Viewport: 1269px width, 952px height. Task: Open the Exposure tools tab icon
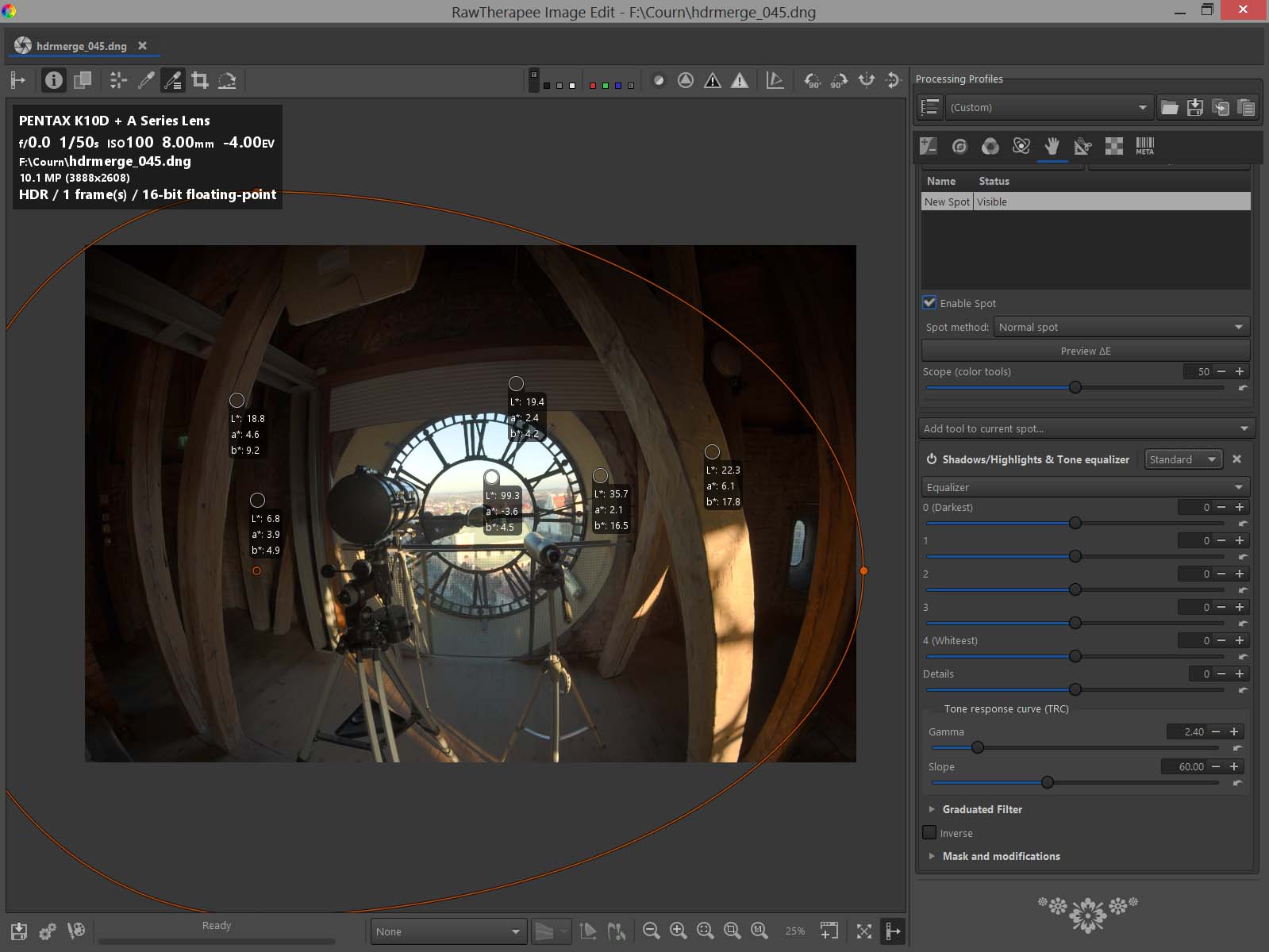[x=928, y=146]
